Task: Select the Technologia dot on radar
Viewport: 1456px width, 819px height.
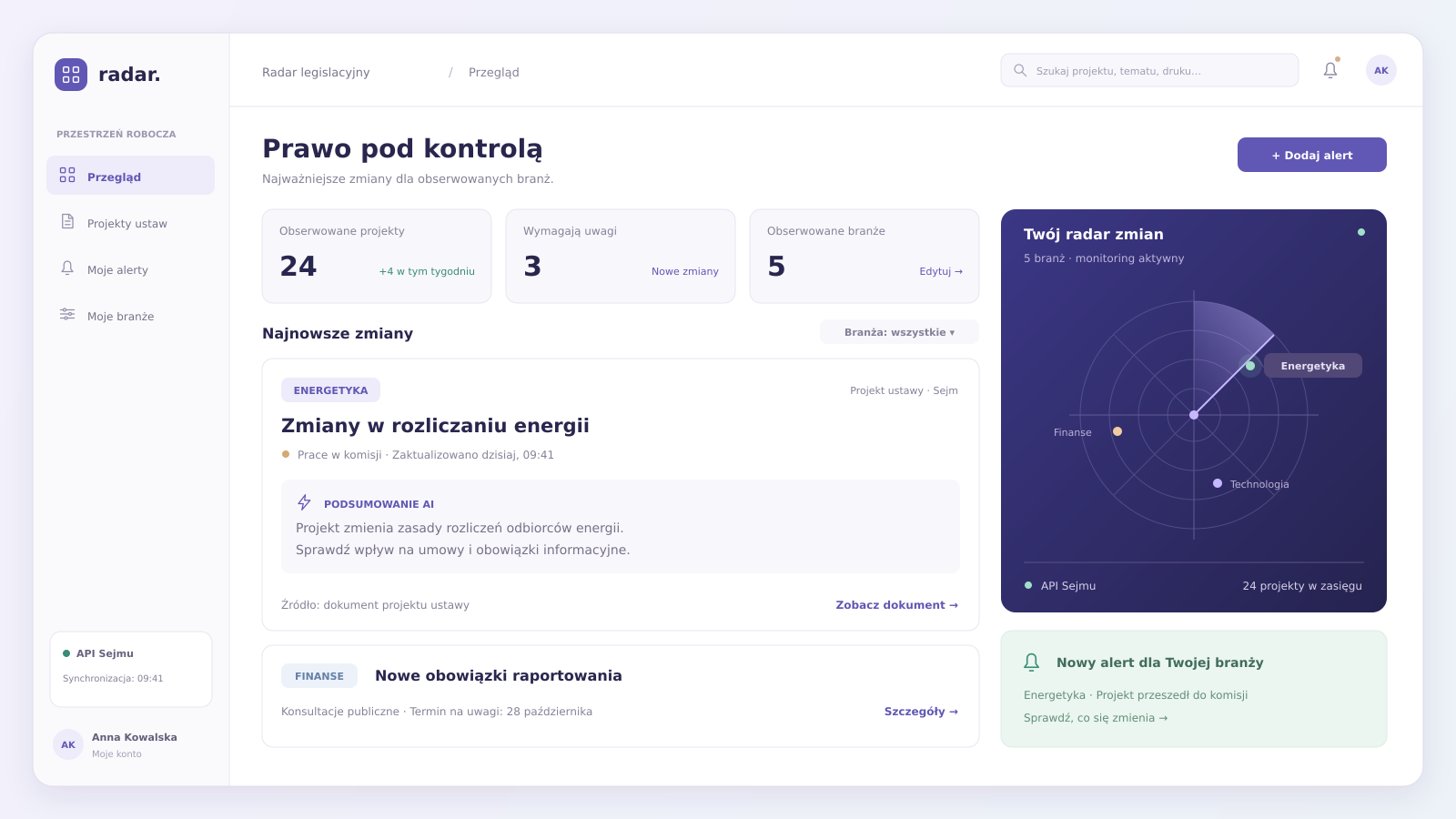Action: tap(1218, 483)
